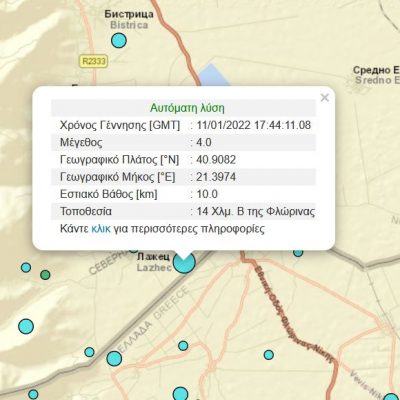Click the Lazhec village label
This screenshot has height=400, width=400.
(x=154, y=262)
